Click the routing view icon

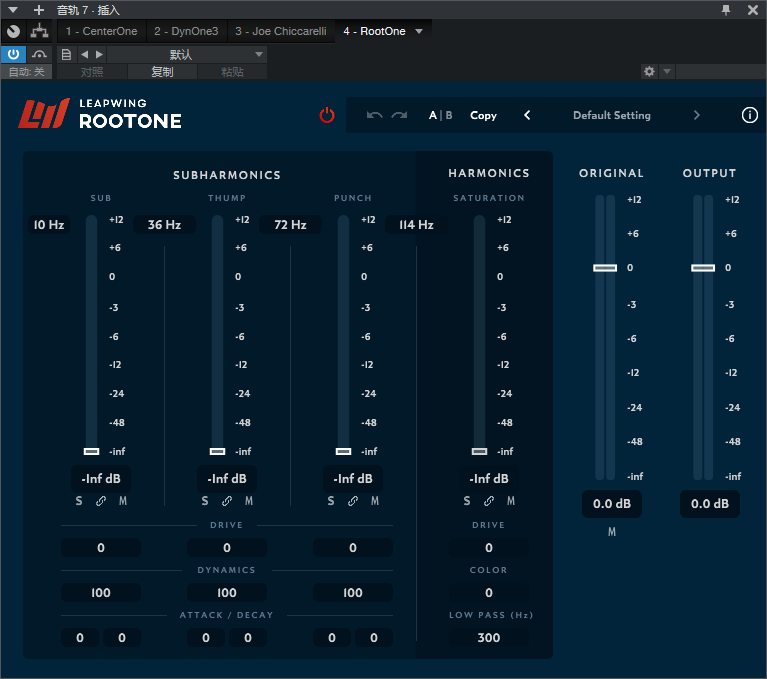click(39, 31)
